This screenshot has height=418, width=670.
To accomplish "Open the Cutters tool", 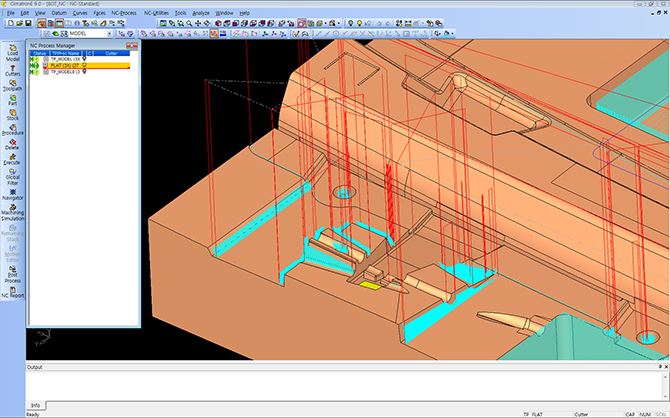I will coord(12,69).
